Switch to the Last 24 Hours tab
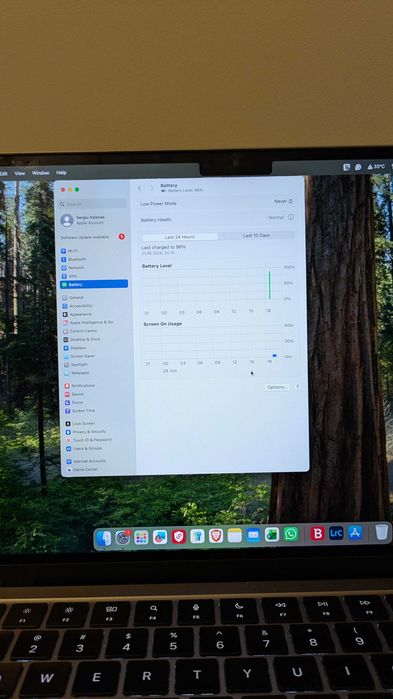 180,237
